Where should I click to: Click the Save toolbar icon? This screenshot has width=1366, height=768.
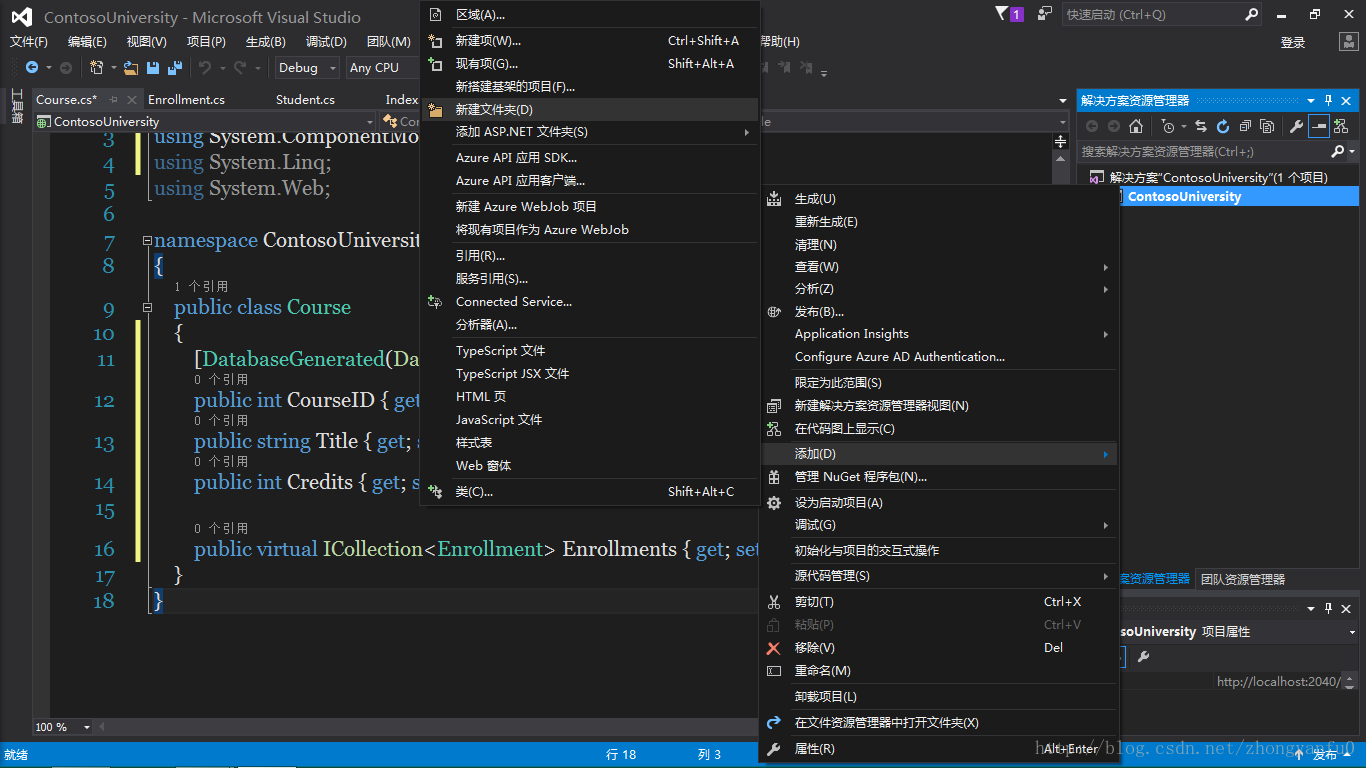[153, 68]
